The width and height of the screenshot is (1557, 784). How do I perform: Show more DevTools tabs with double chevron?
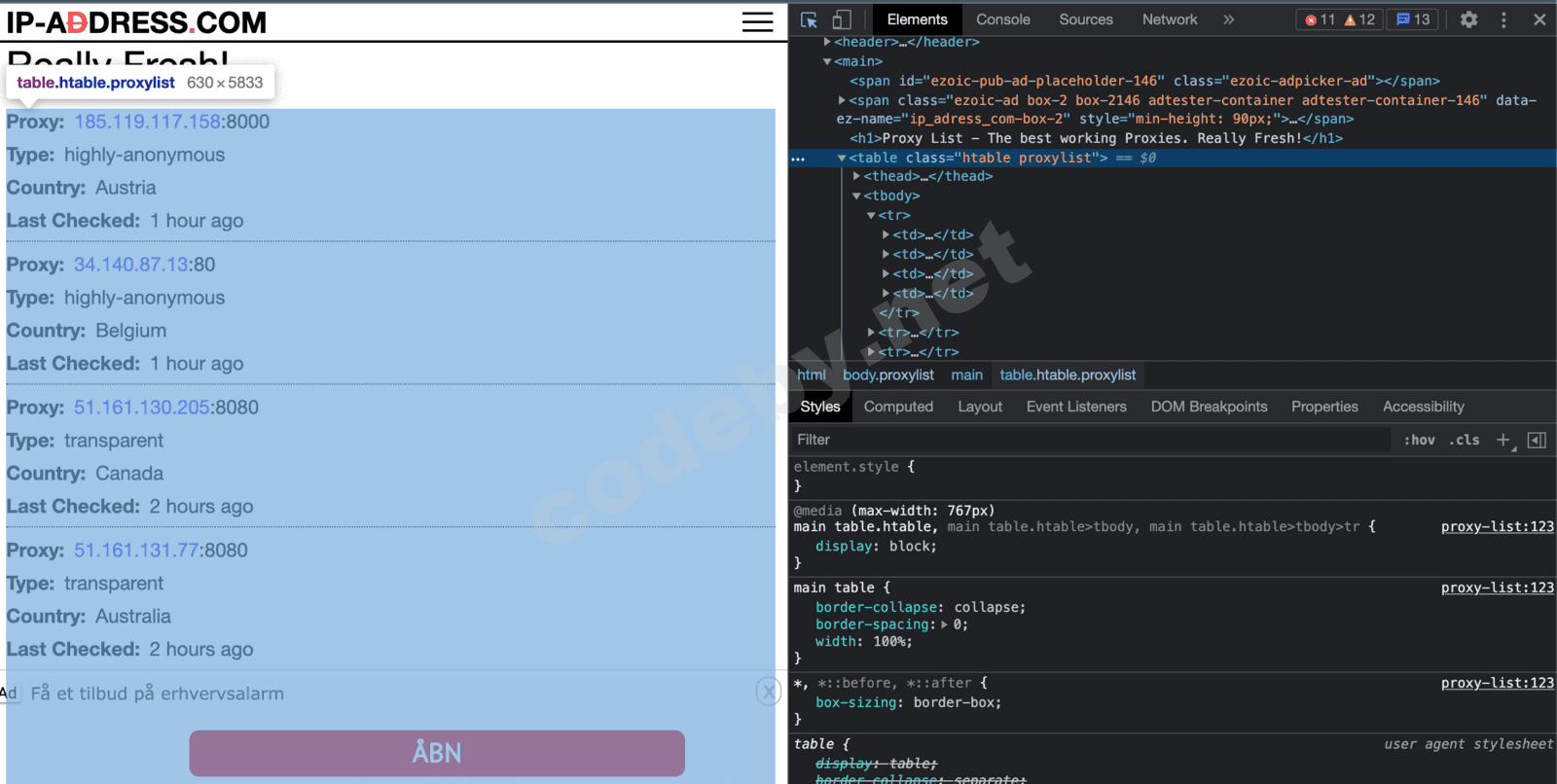[1229, 19]
